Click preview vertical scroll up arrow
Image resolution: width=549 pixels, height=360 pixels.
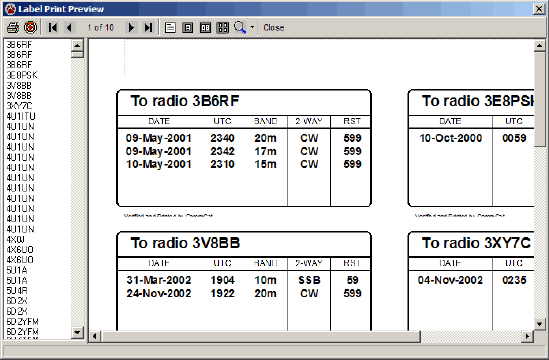click(539, 46)
